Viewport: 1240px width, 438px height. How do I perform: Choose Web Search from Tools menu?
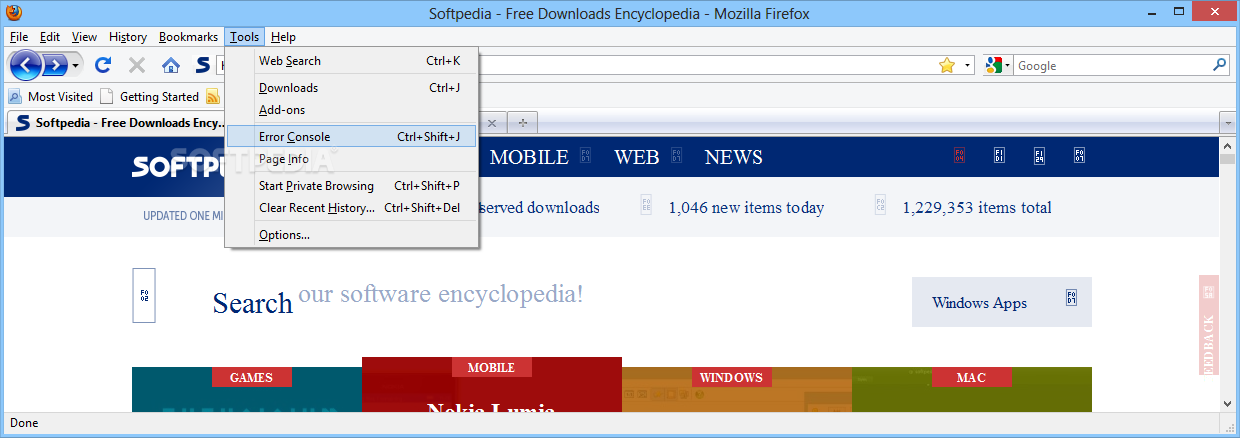[352, 61]
